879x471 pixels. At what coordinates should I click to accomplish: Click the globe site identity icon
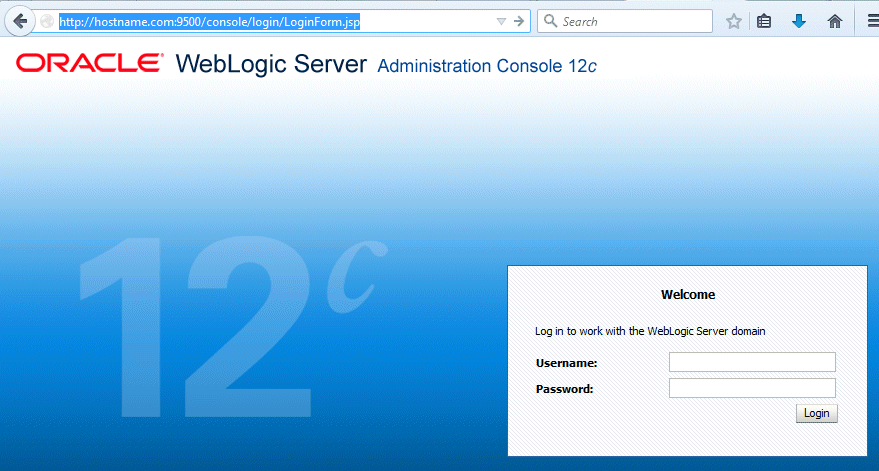click(x=47, y=22)
